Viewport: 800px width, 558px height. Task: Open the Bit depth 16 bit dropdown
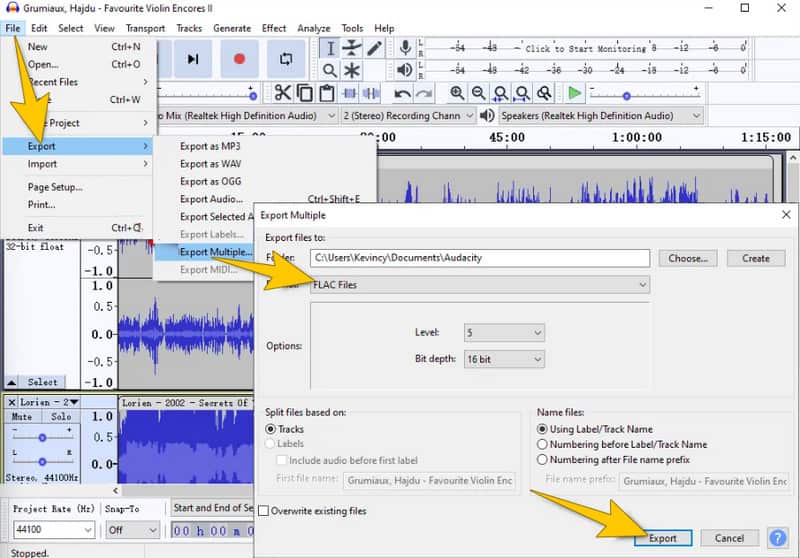[x=504, y=359]
